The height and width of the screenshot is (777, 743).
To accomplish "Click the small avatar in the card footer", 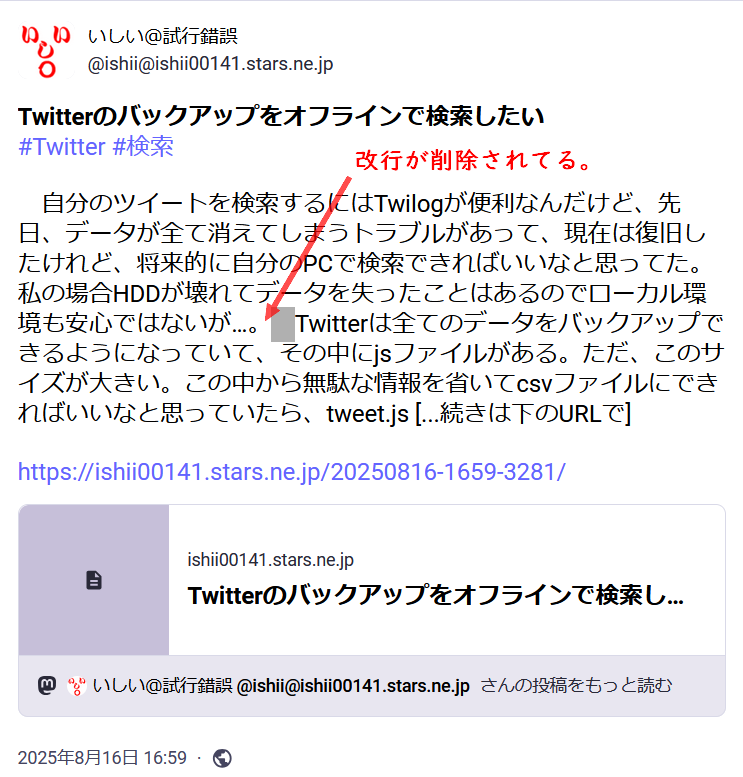I will point(76,686).
